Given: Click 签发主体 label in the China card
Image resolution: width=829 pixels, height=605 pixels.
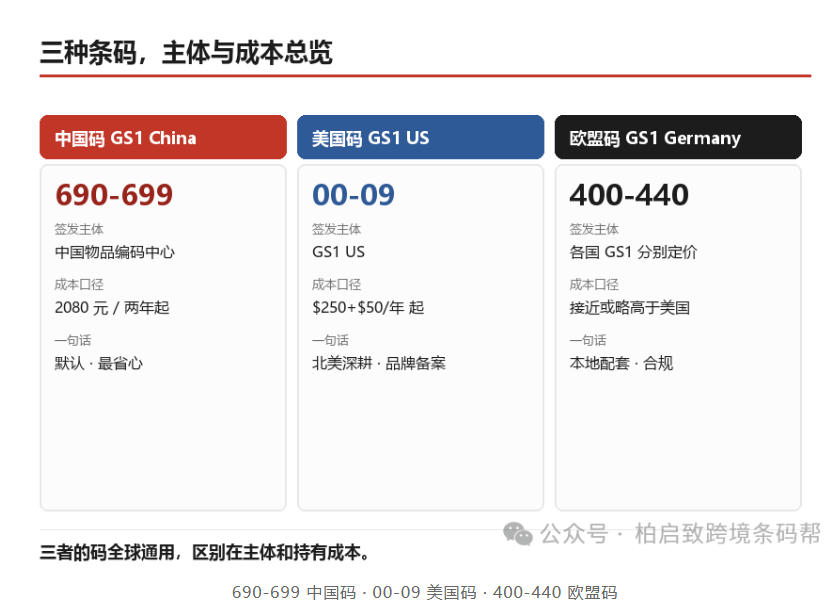Looking at the screenshot, I should (x=79, y=229).
